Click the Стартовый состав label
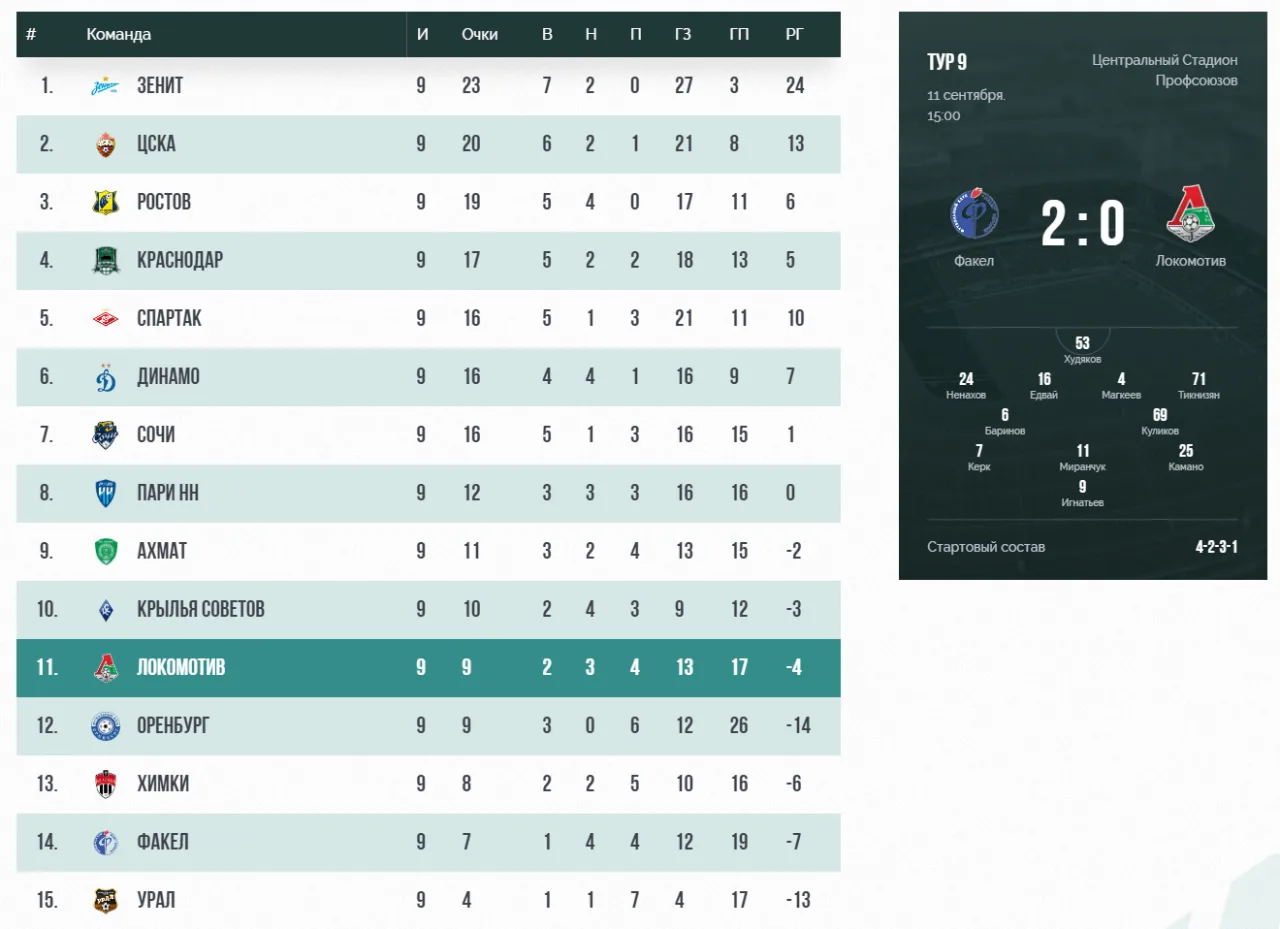 click(x=986, y=547)
